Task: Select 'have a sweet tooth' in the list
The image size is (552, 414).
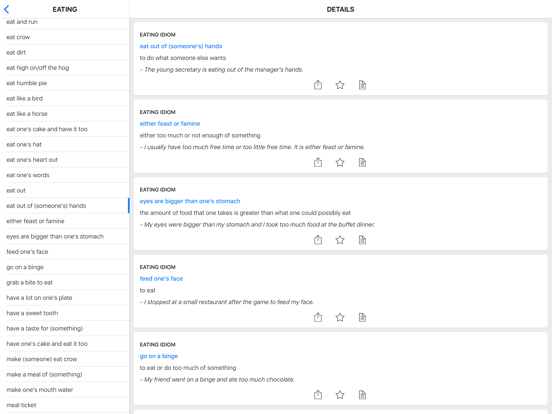Action: [x=65, y=313]
